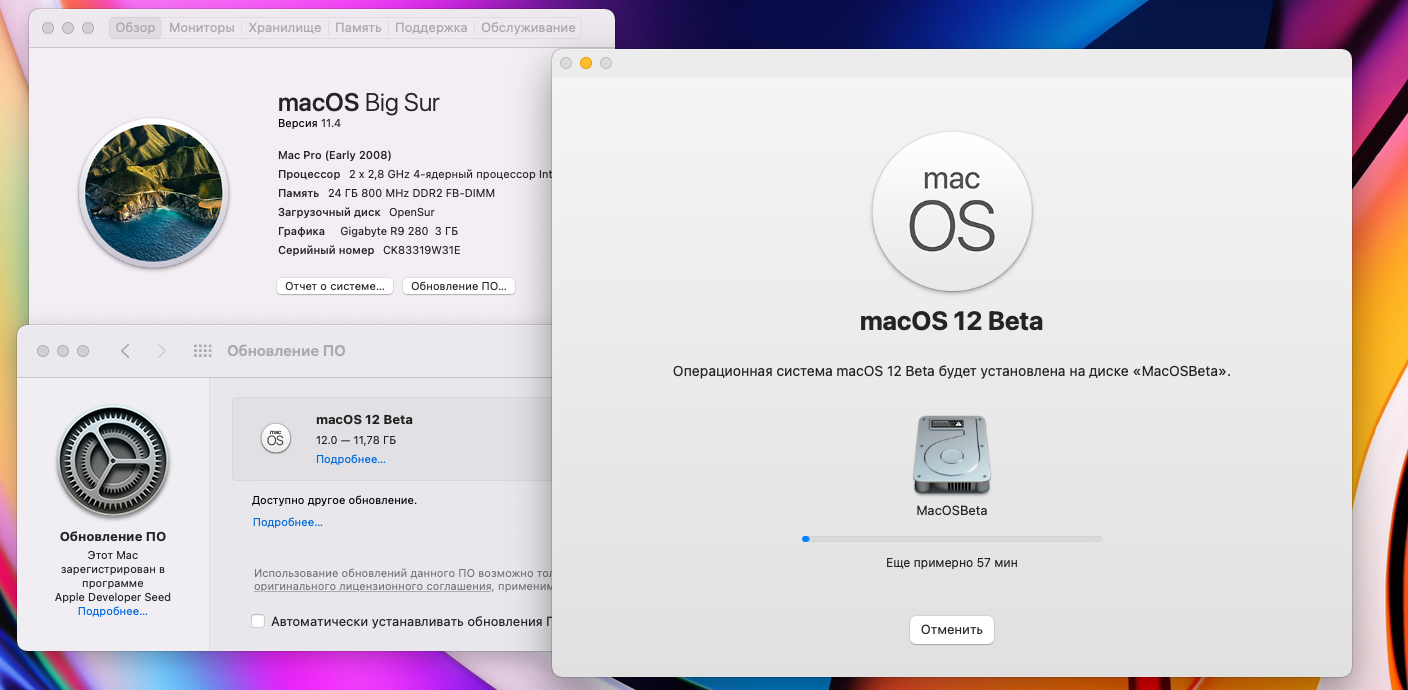The width and height of the screenshot is (1408, 690).
Task: Minimize the macOS 12 Beta installer window
Action: 586,63
